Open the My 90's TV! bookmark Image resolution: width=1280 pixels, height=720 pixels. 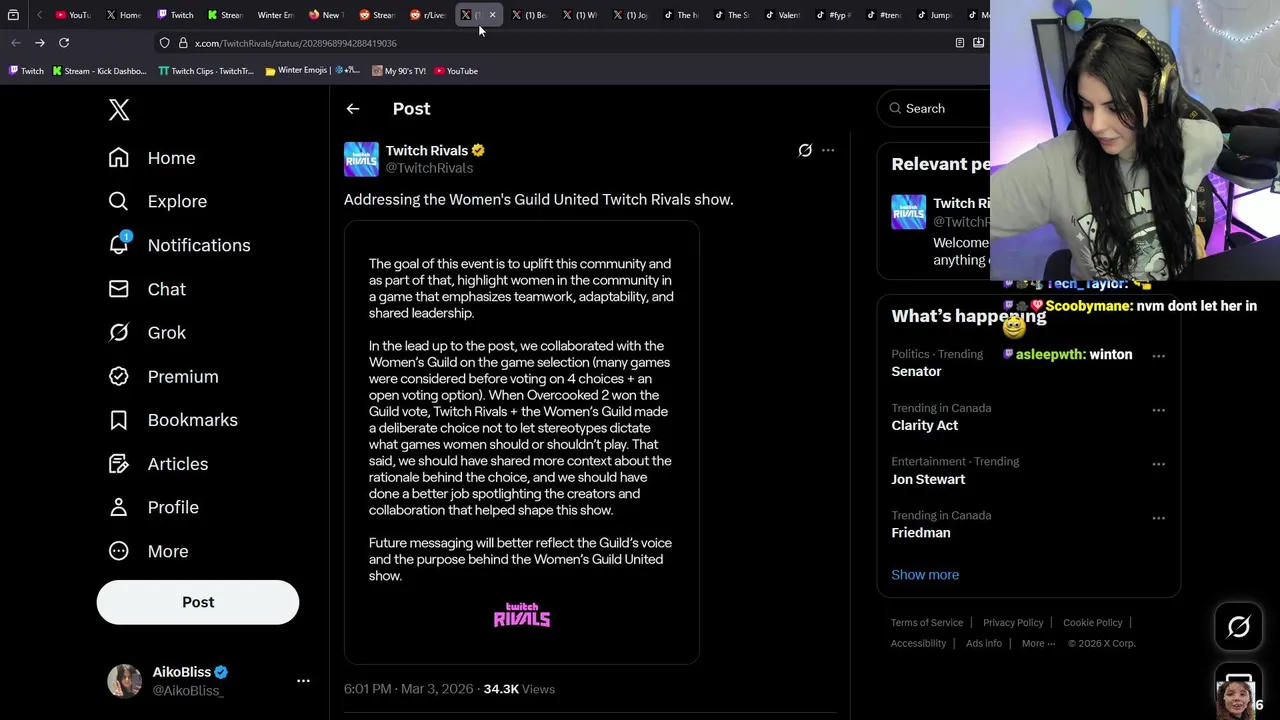(x=398, y=71)
